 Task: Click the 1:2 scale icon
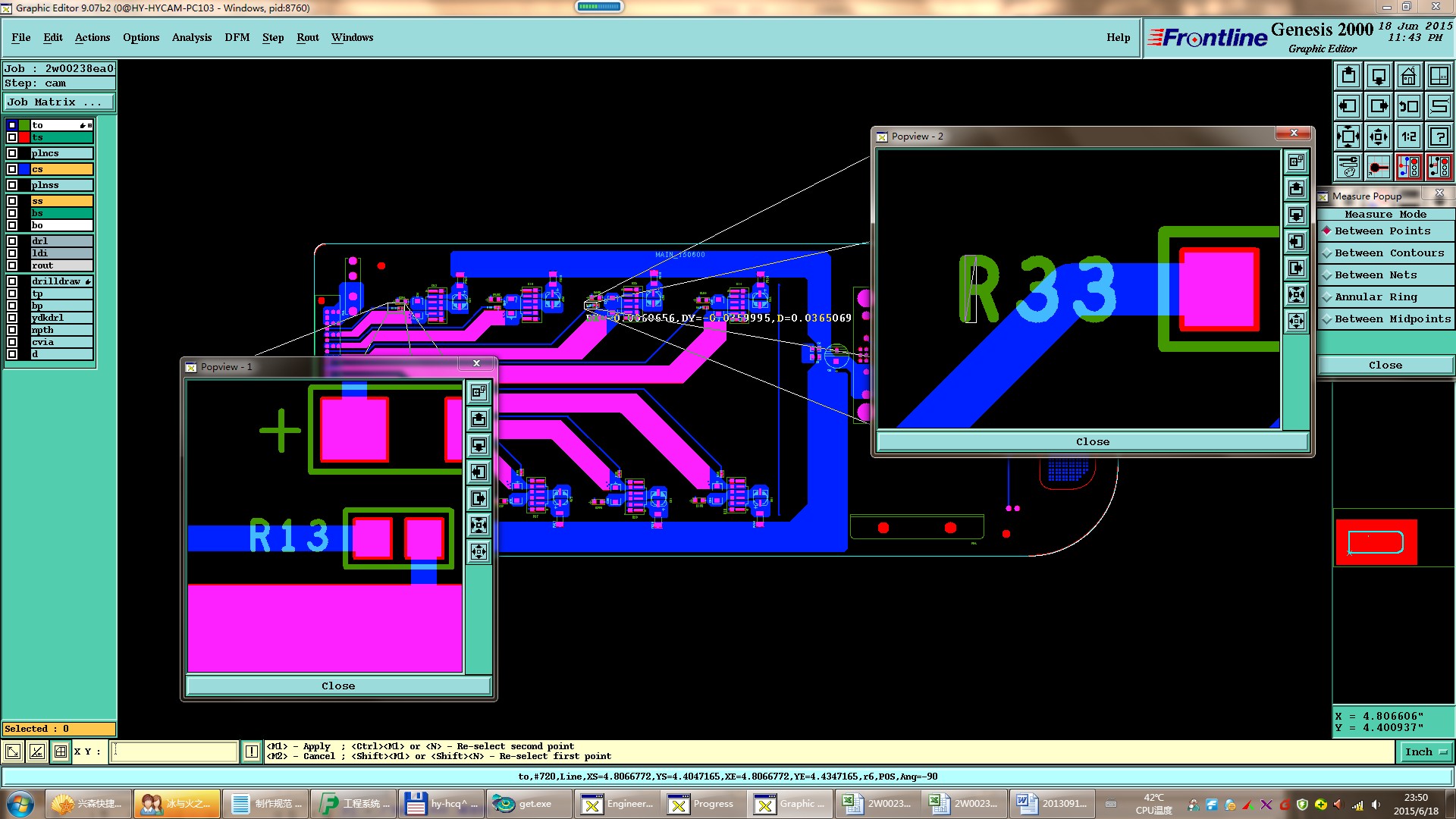tap(1409, 136)
